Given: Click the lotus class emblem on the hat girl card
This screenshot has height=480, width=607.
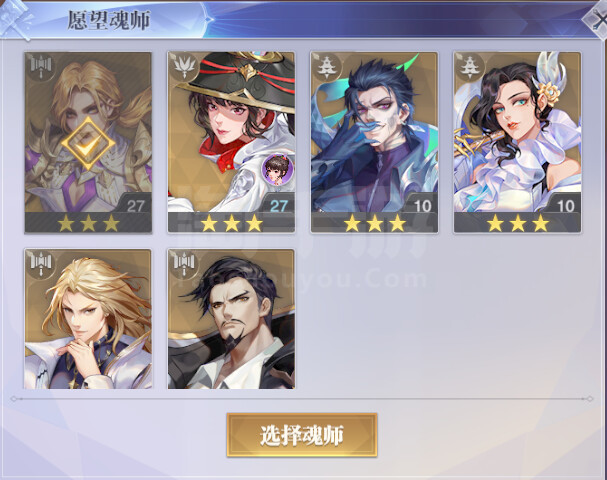Looking at the screenshot, I should [x=184, y=66].
